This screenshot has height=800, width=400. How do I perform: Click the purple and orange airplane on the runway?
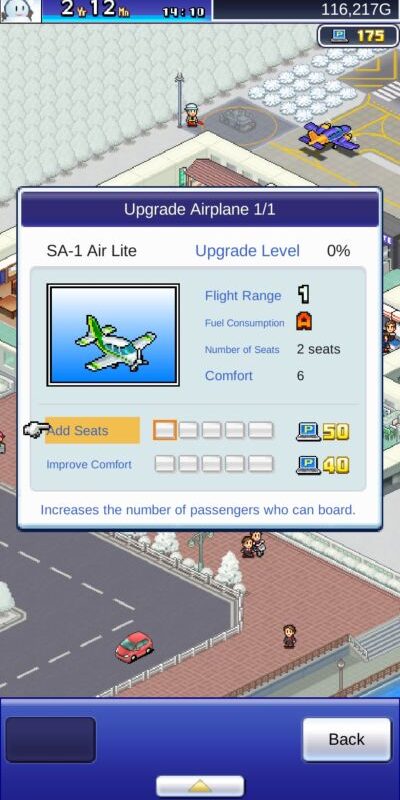[329, 137]
